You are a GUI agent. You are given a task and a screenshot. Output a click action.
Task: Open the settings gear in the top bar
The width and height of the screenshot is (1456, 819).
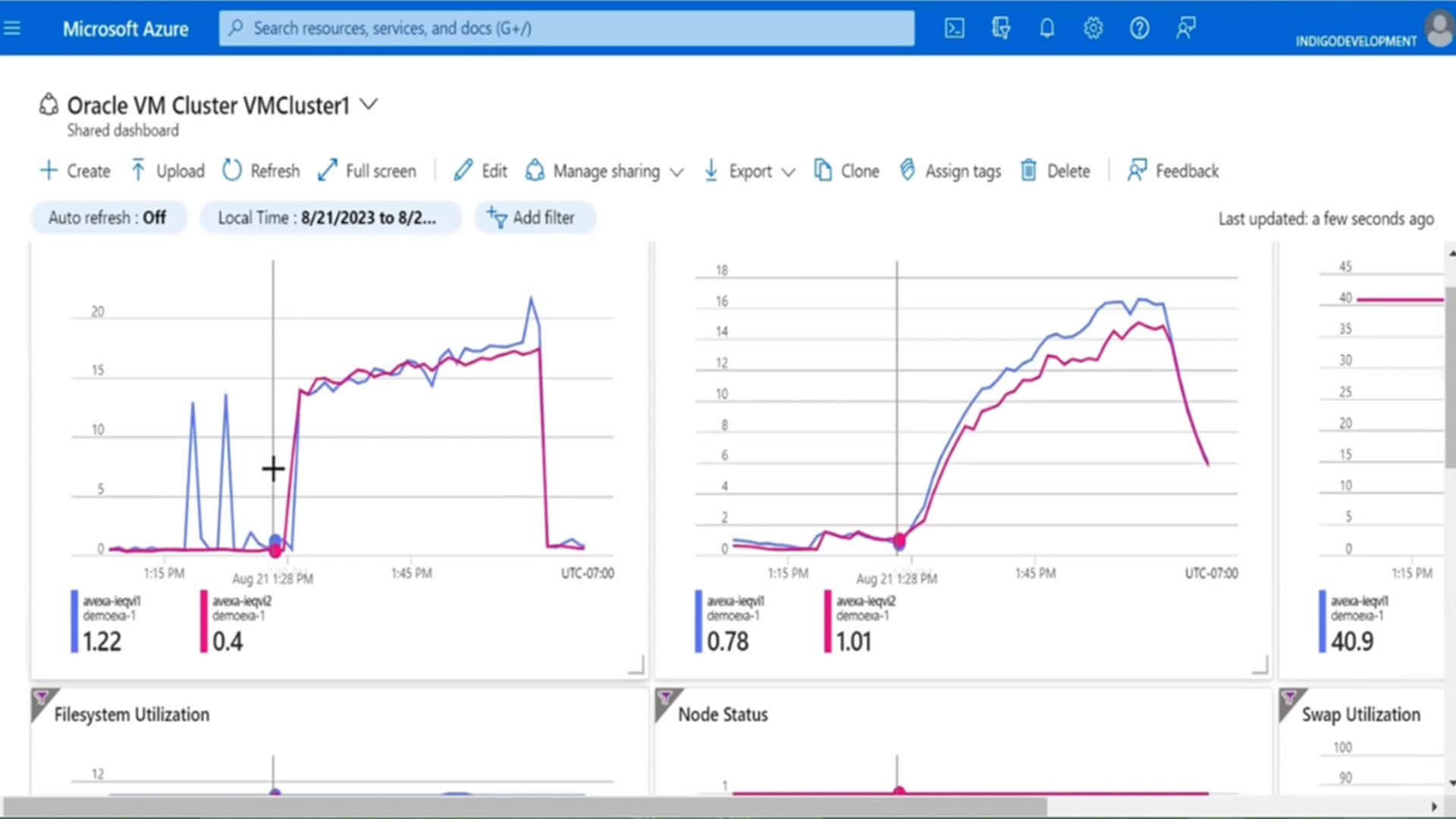click(1093, 28)
